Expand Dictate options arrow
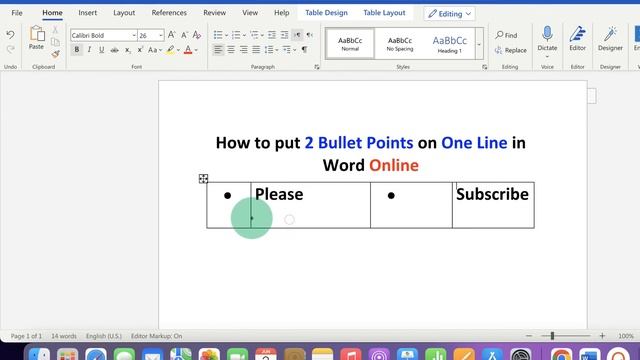The height and width of the screenshot is (360, 640). 547,57
